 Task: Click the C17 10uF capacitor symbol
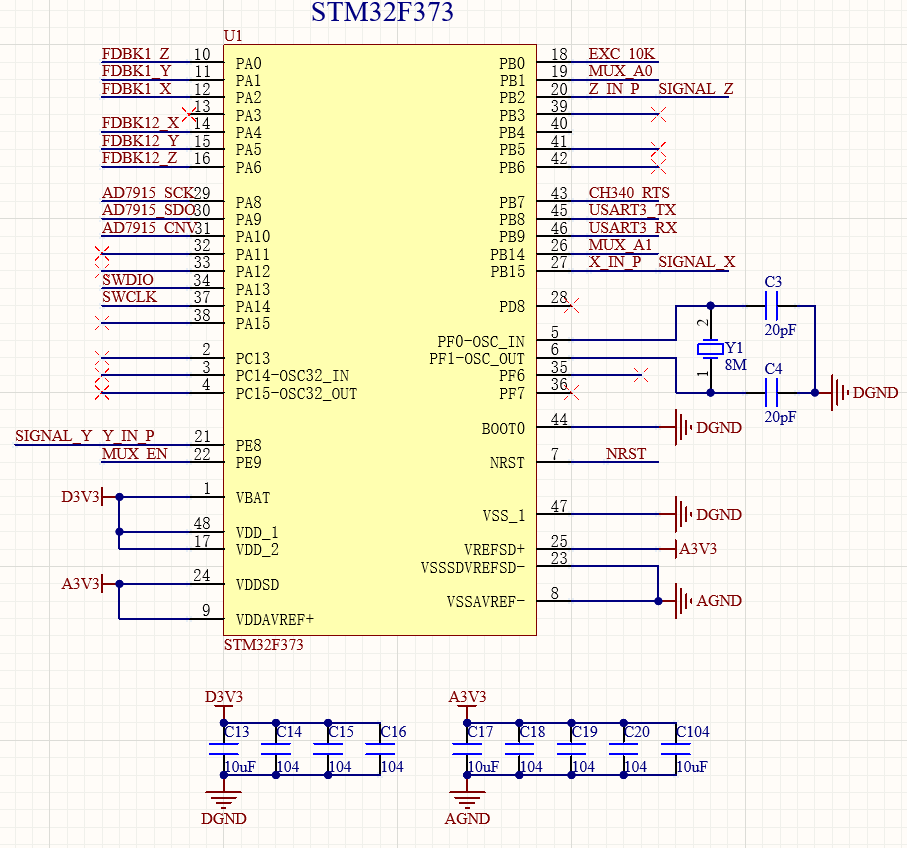coord(467,749)
